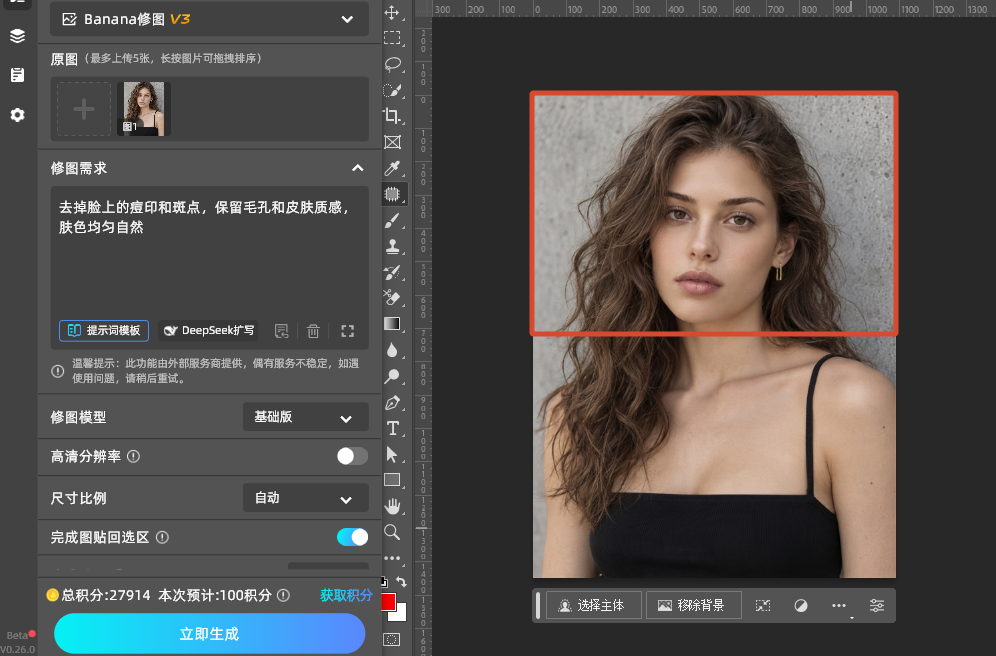Screen dimensions: 996x656
Task: Click the 立即生成 button
Action: coord(210,633)
